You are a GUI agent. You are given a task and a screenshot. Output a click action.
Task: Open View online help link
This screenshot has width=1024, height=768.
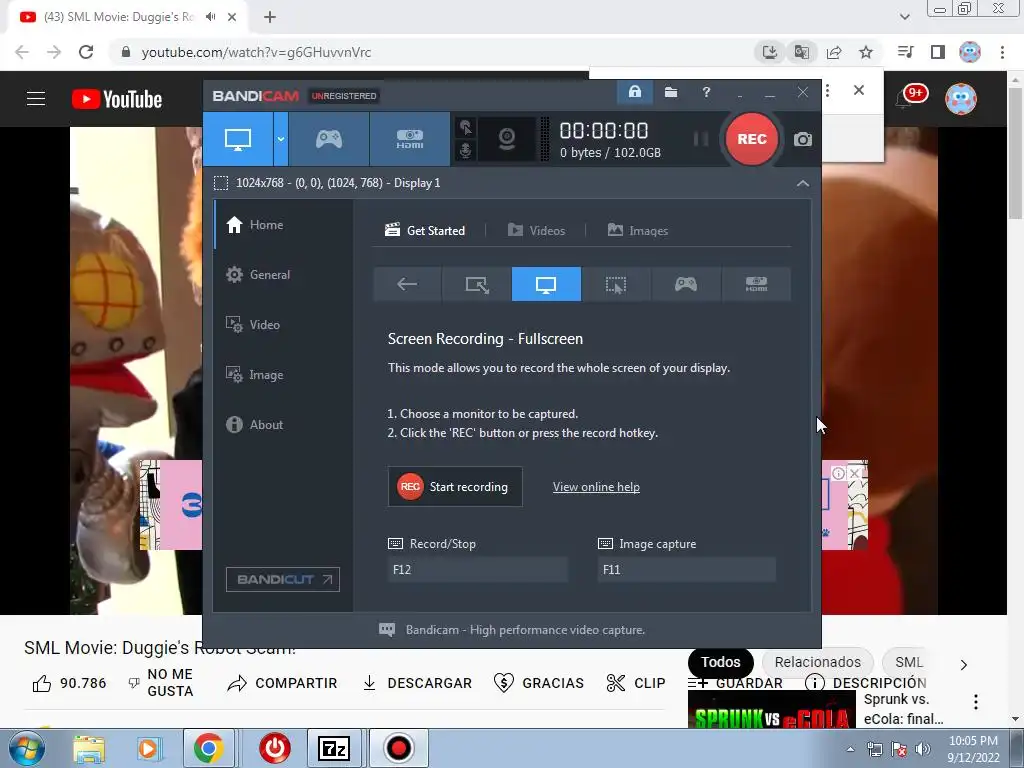coord(596,487)
